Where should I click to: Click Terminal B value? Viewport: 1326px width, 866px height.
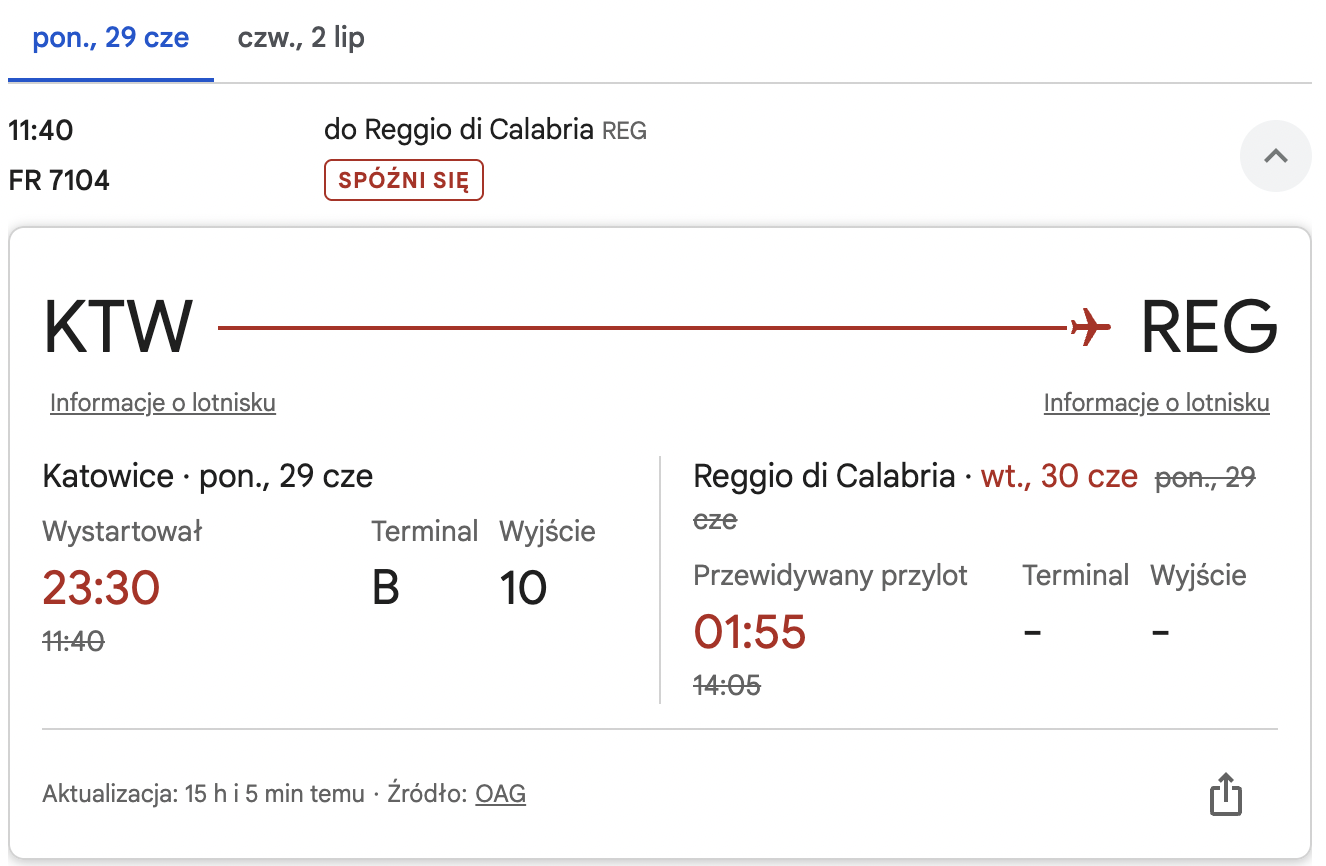(x=386, y=588)
